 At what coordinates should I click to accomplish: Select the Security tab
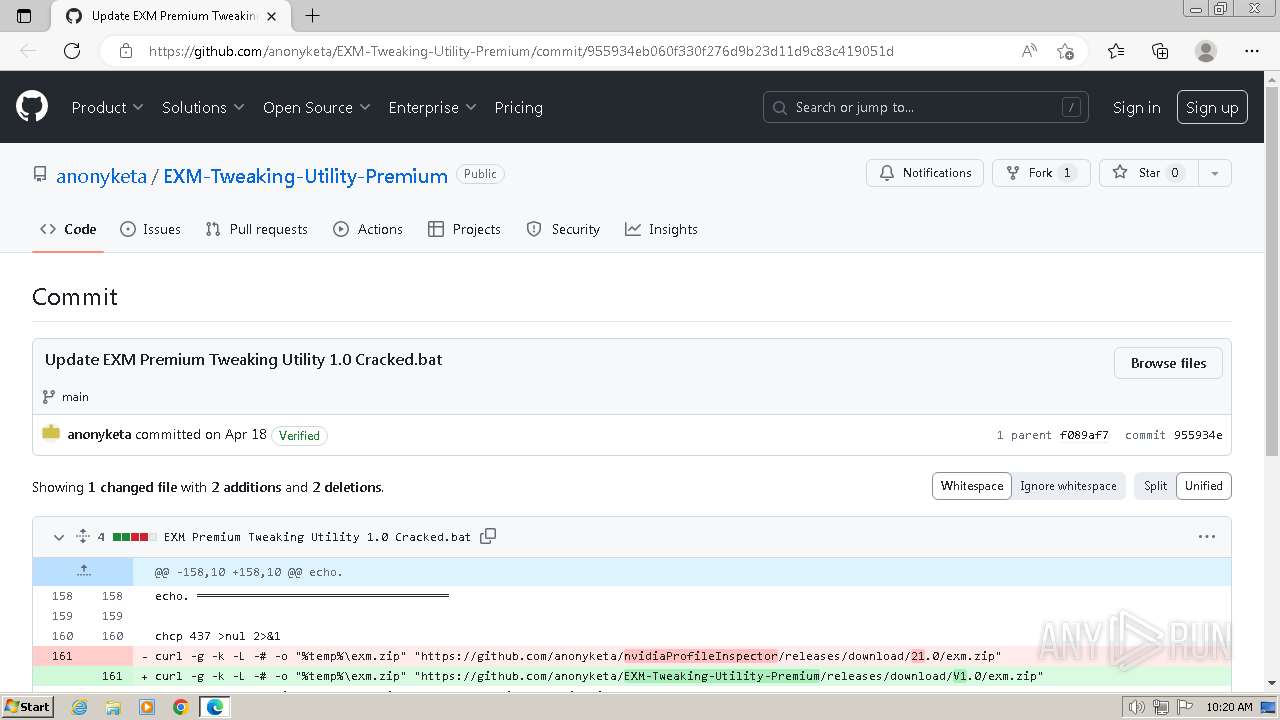pyautogui.click(x=563, y=229)
